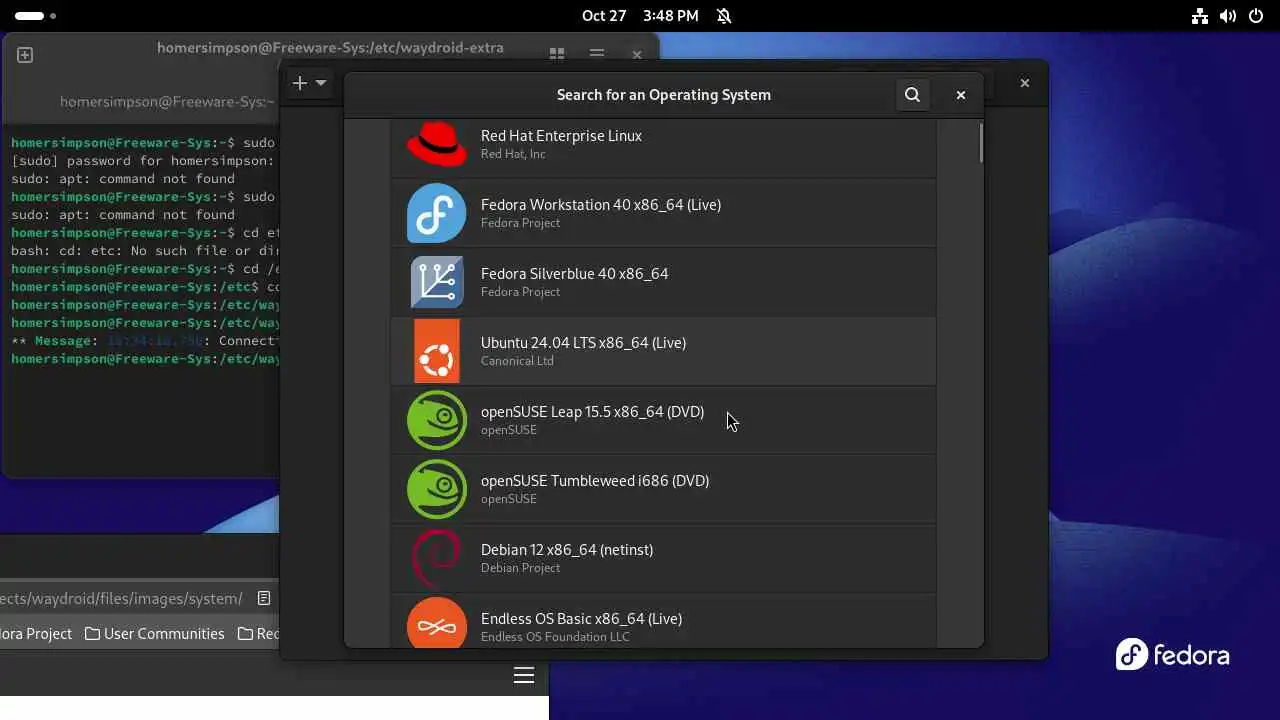The width and height of the screenshot is (1280, 720).
Task: Open the browser hamburger menu
Action: click(x=524, y=676)
